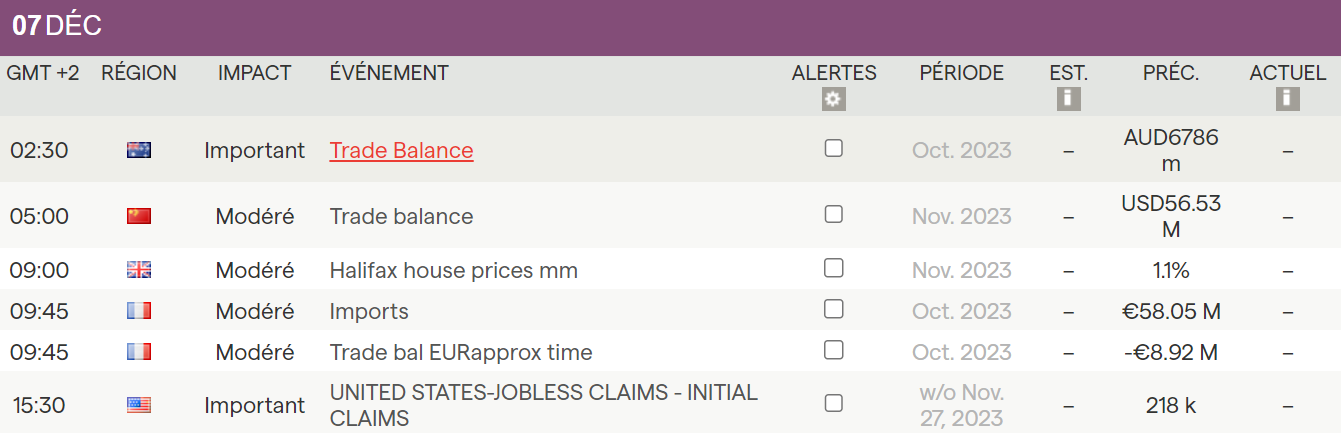Click the 07 DÉC date header
The image size is (1341, 433).
57,27
